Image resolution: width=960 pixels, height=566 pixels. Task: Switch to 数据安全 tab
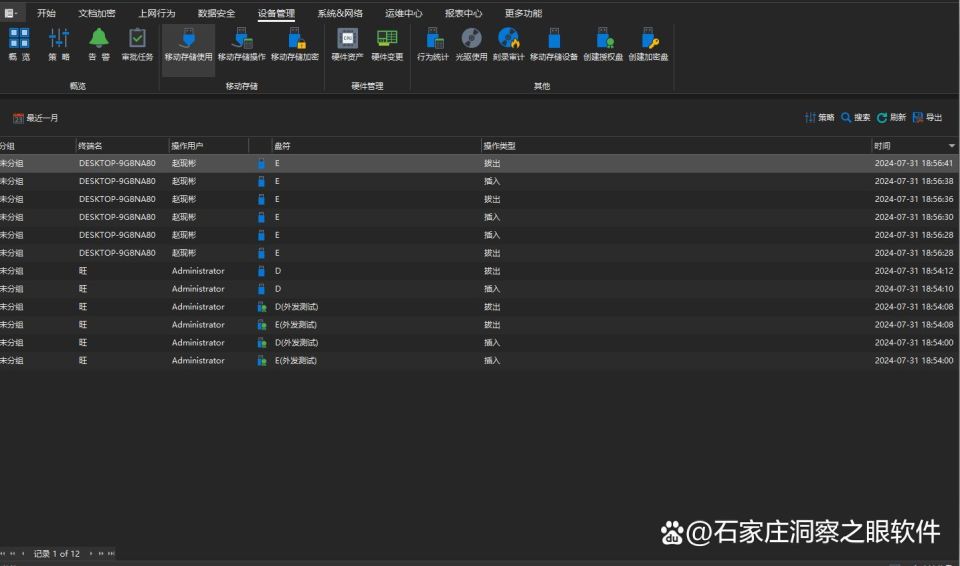[x=216, y=13]
